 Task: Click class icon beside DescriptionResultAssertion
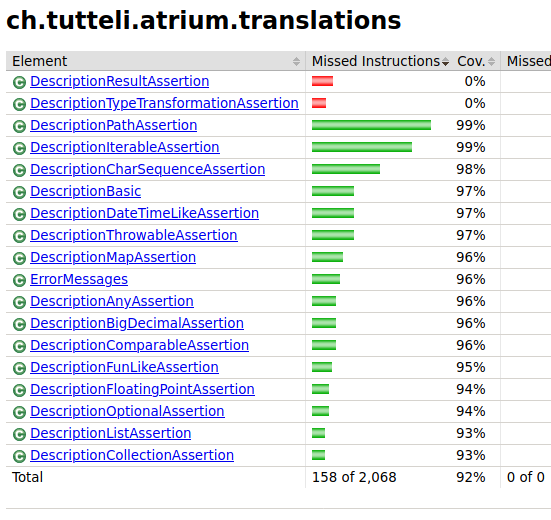(x=19, y=82)
